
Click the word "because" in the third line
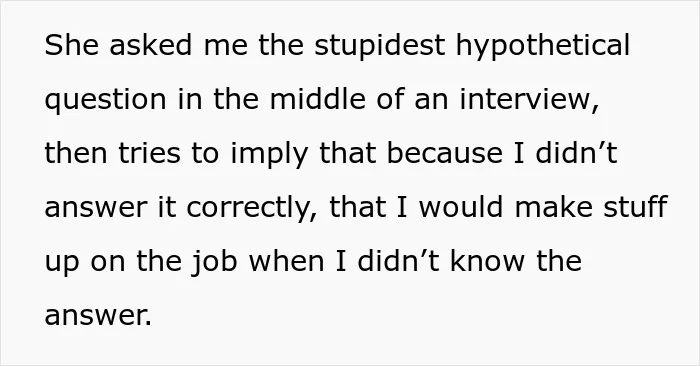coord(445,153)
